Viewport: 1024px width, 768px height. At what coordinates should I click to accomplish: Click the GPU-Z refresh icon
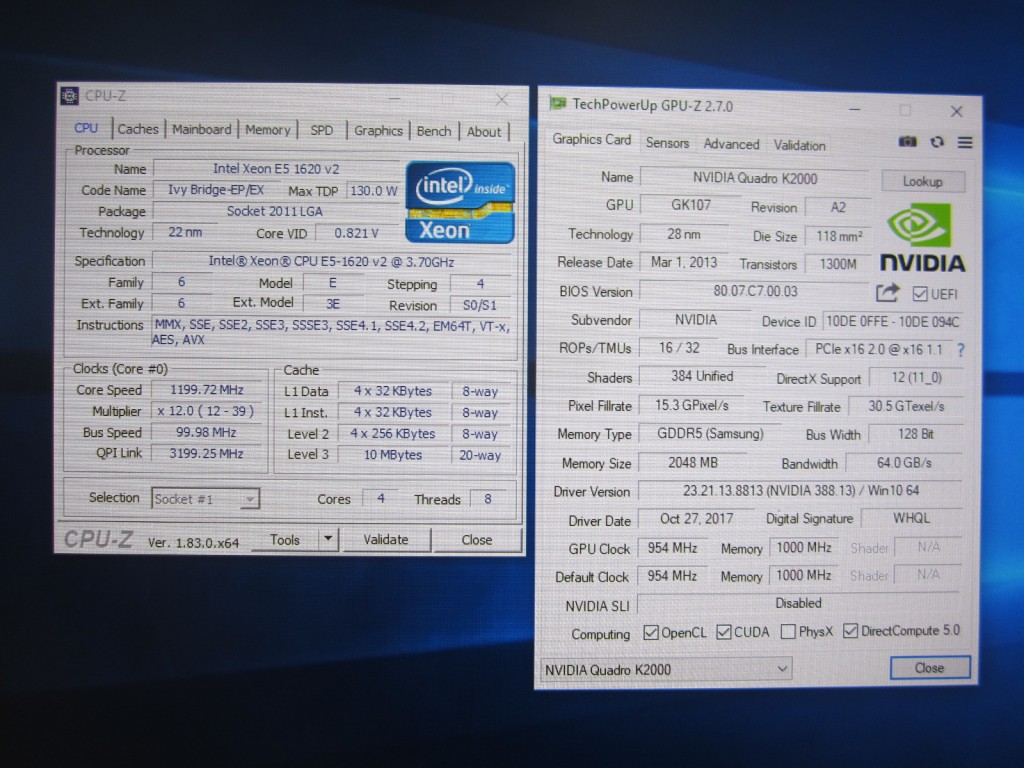point(937,142)
